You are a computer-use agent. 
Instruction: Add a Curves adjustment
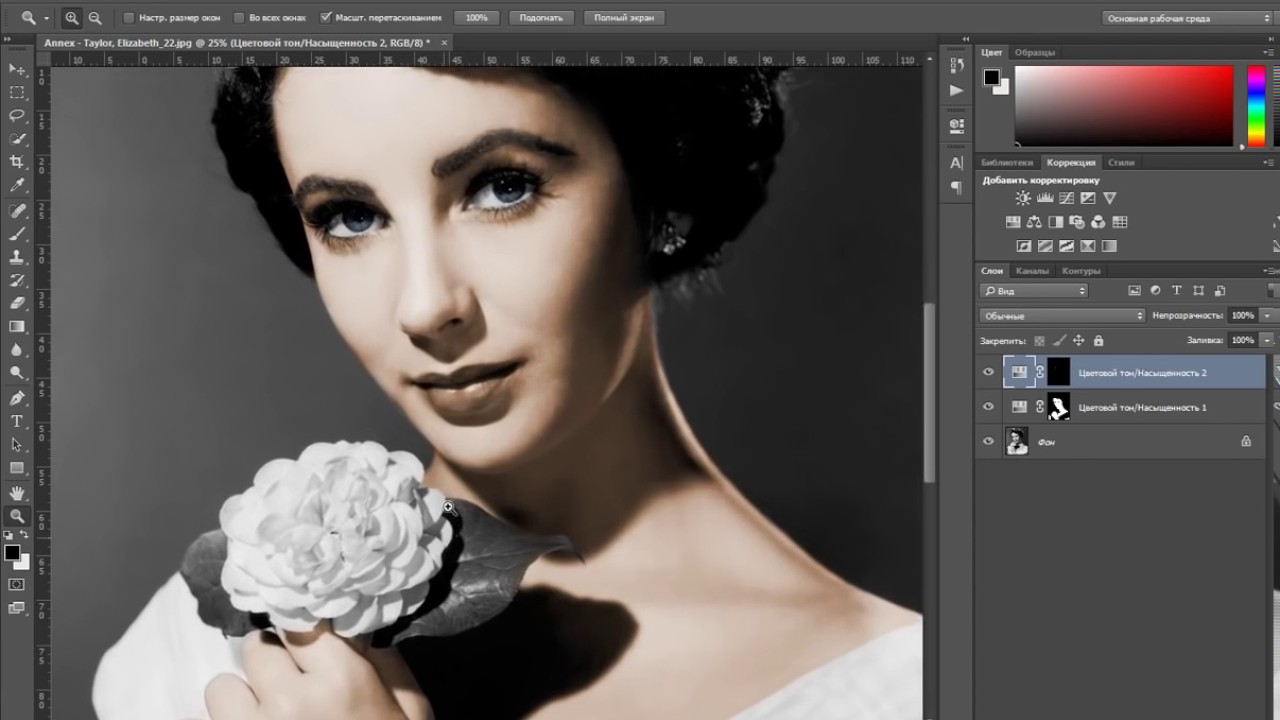1066,198
